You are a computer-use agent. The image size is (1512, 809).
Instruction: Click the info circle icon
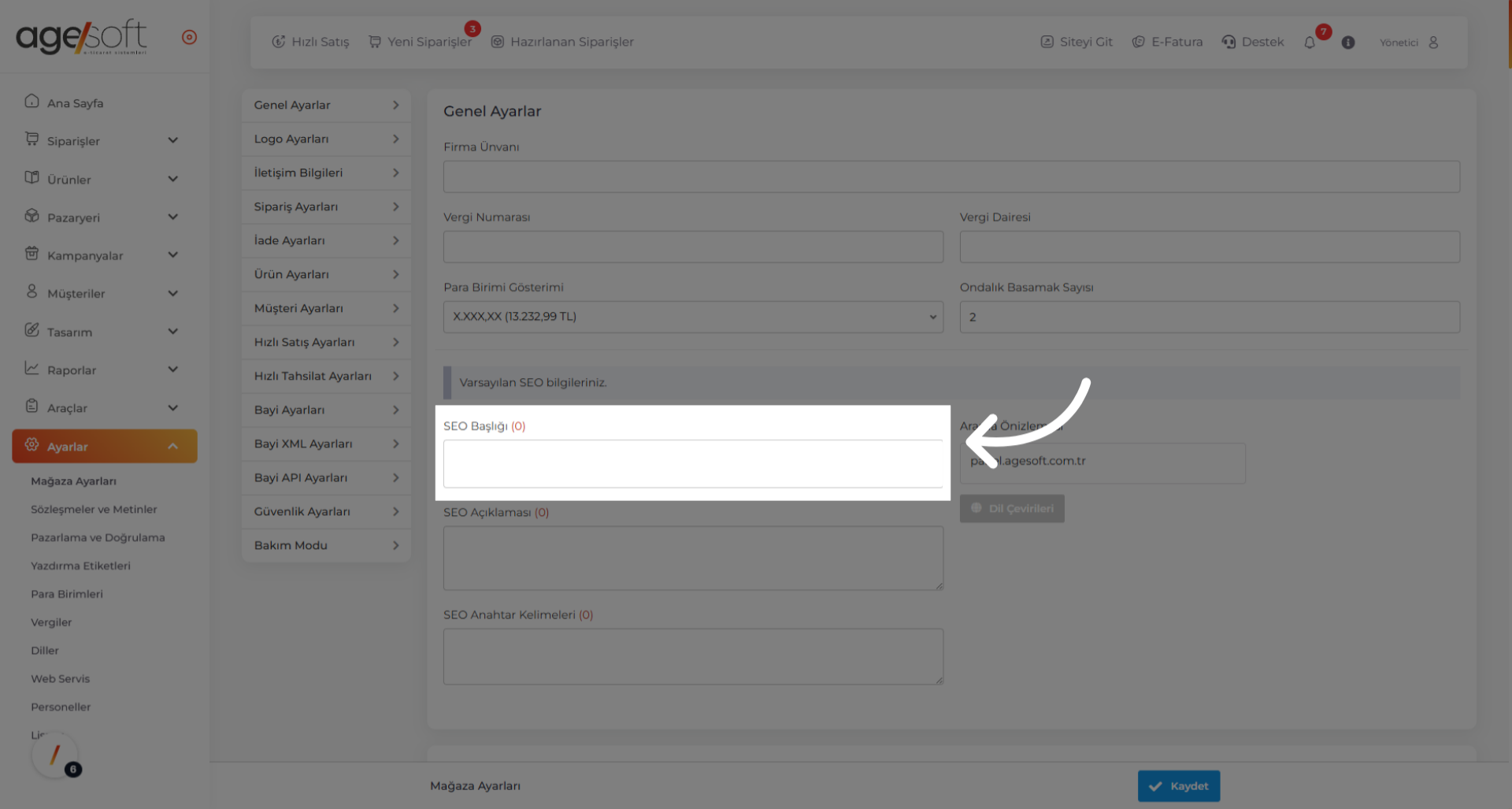point(1348,43)
